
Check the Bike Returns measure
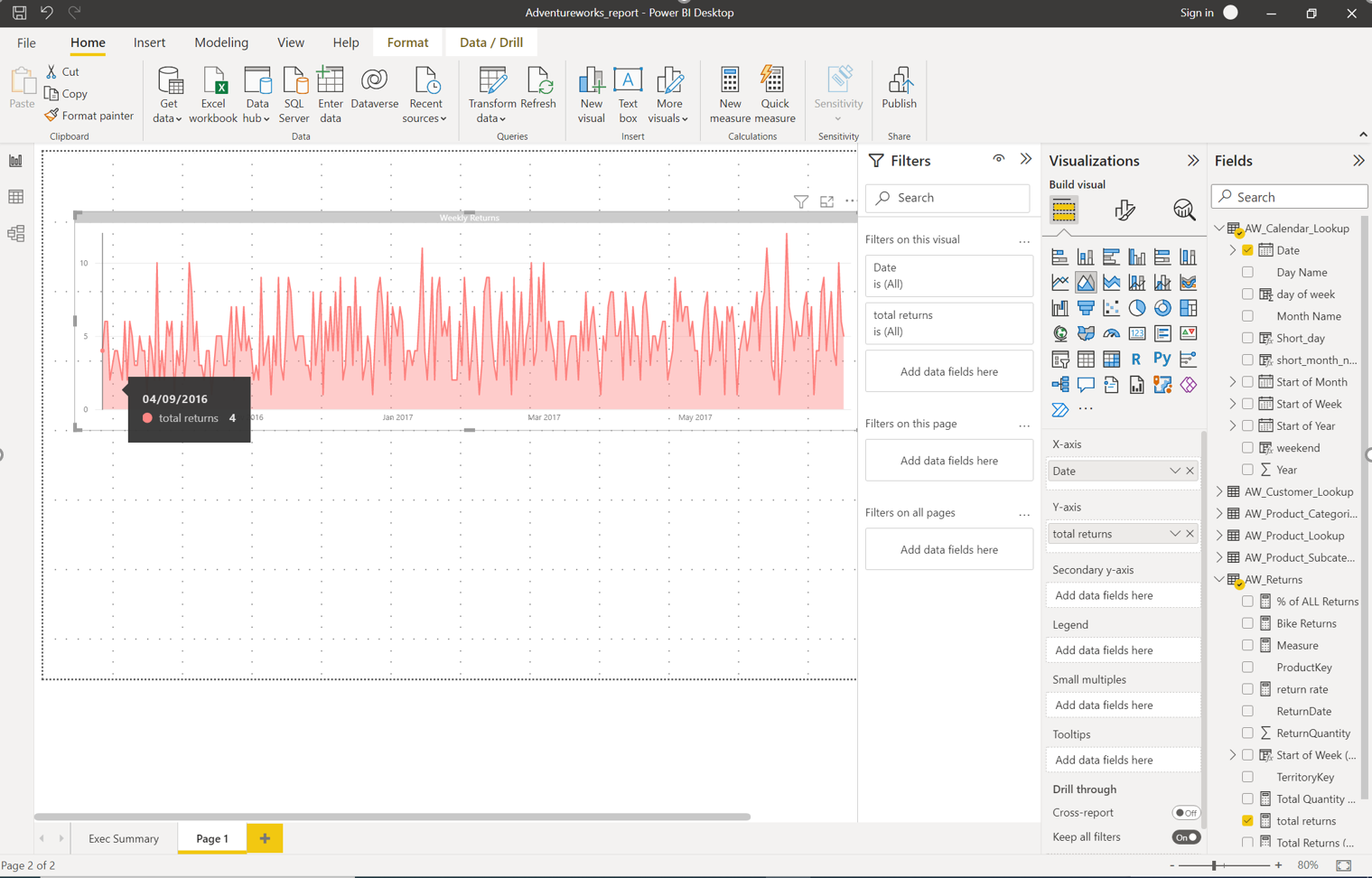tap(1247, 623)
